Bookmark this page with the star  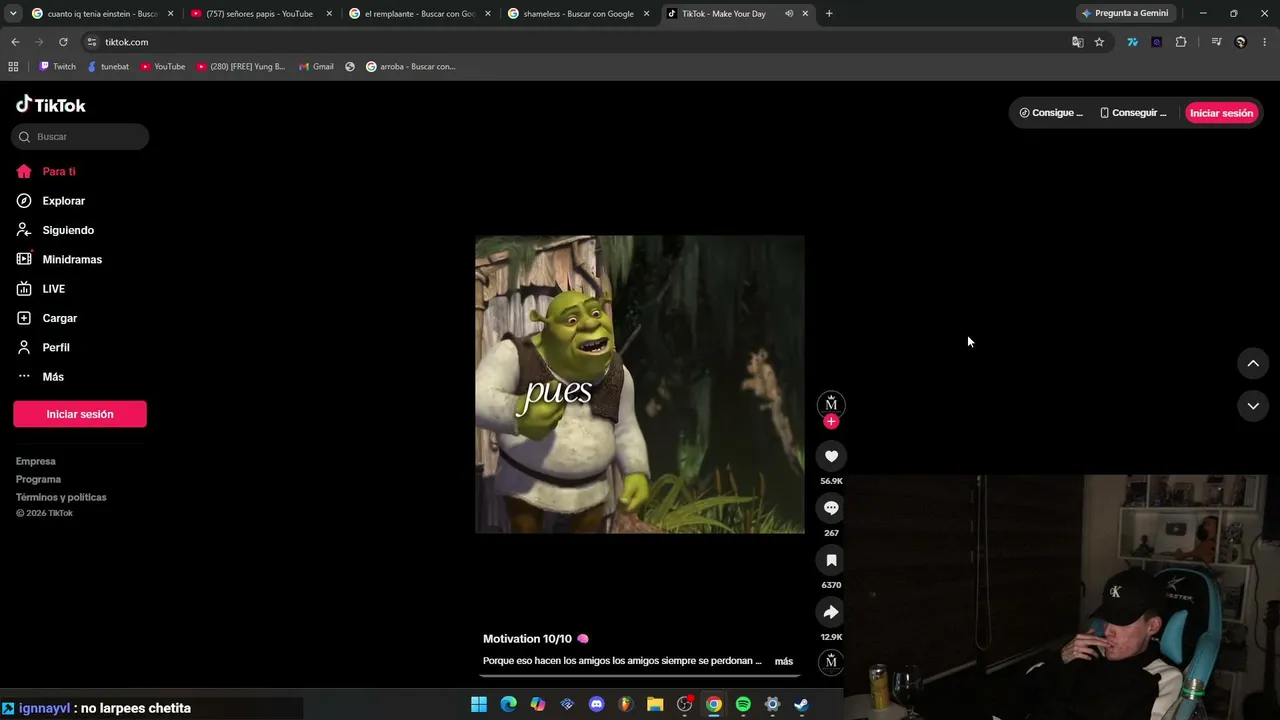1099,42
